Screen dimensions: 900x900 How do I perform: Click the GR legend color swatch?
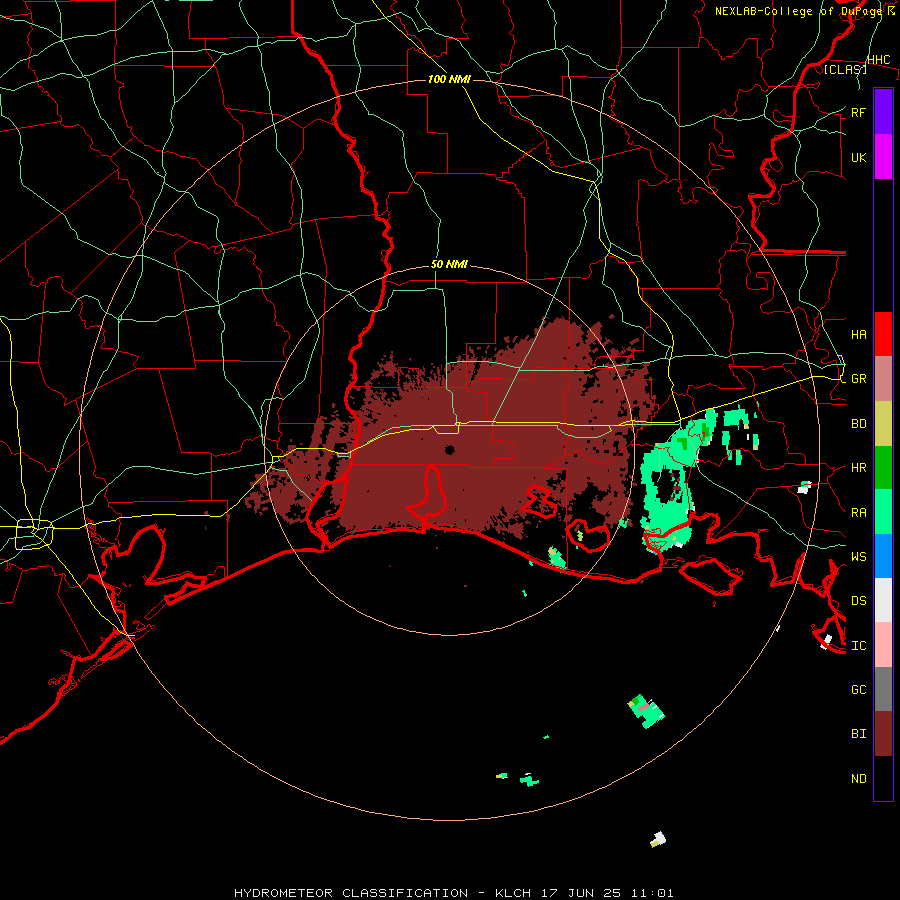coord(883,379)
